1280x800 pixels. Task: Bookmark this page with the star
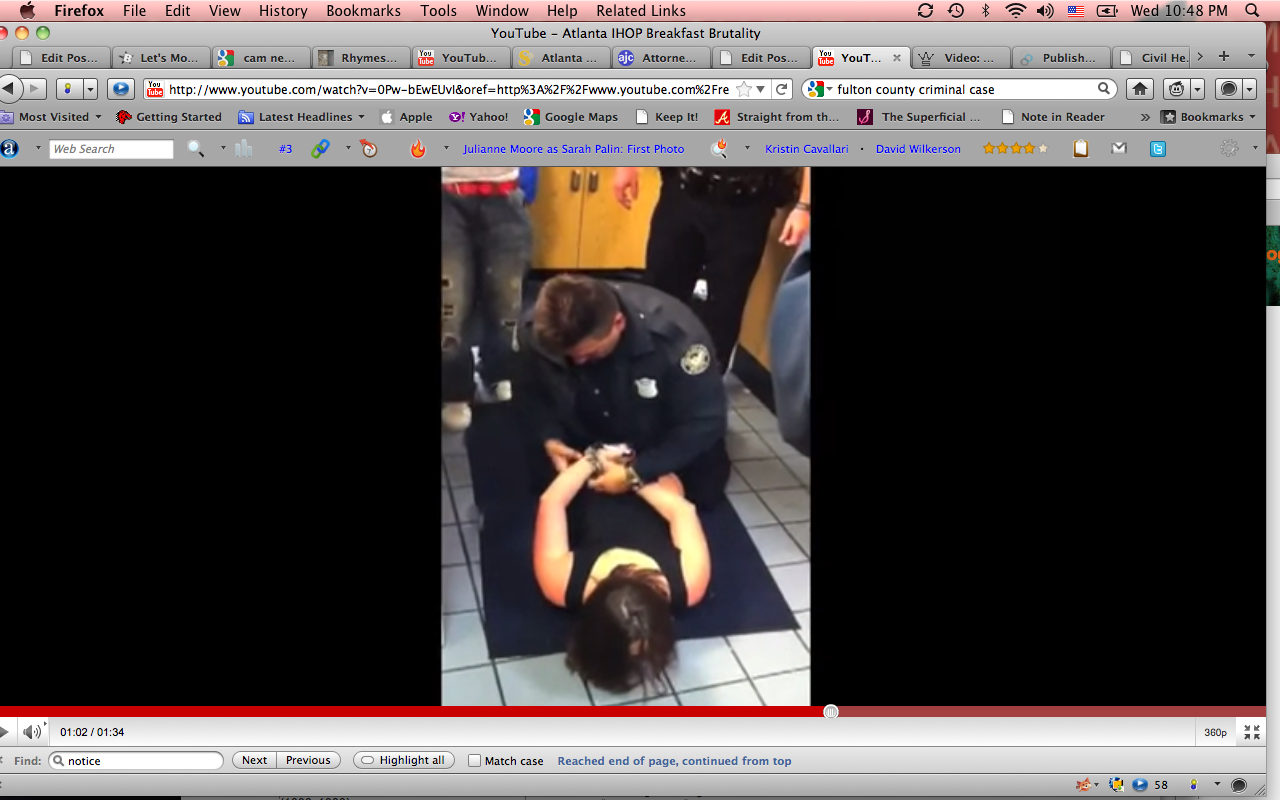[743, 89]
